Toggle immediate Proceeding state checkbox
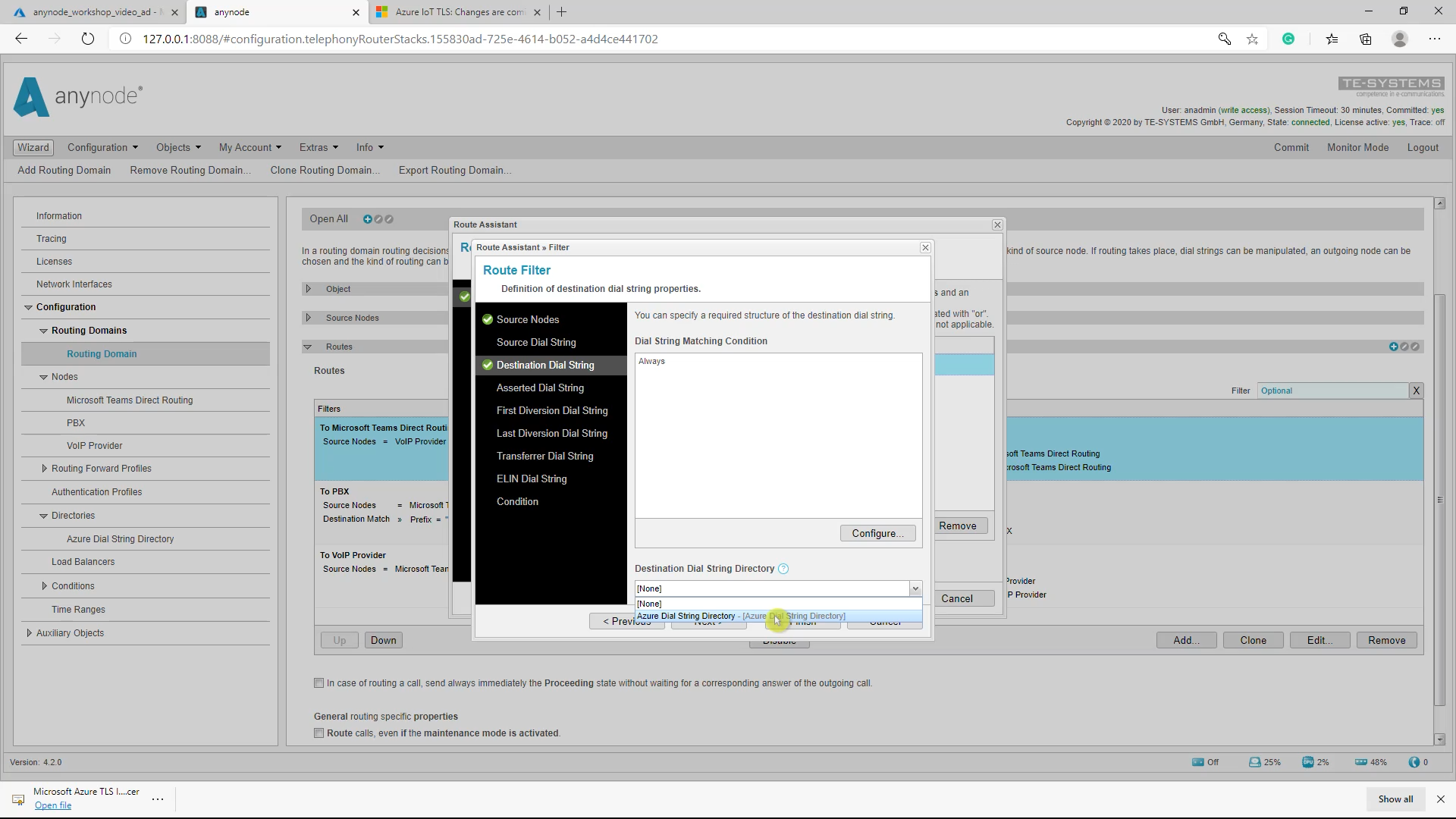This screenshot has width=1456, height=819. (x=319, y=683)
